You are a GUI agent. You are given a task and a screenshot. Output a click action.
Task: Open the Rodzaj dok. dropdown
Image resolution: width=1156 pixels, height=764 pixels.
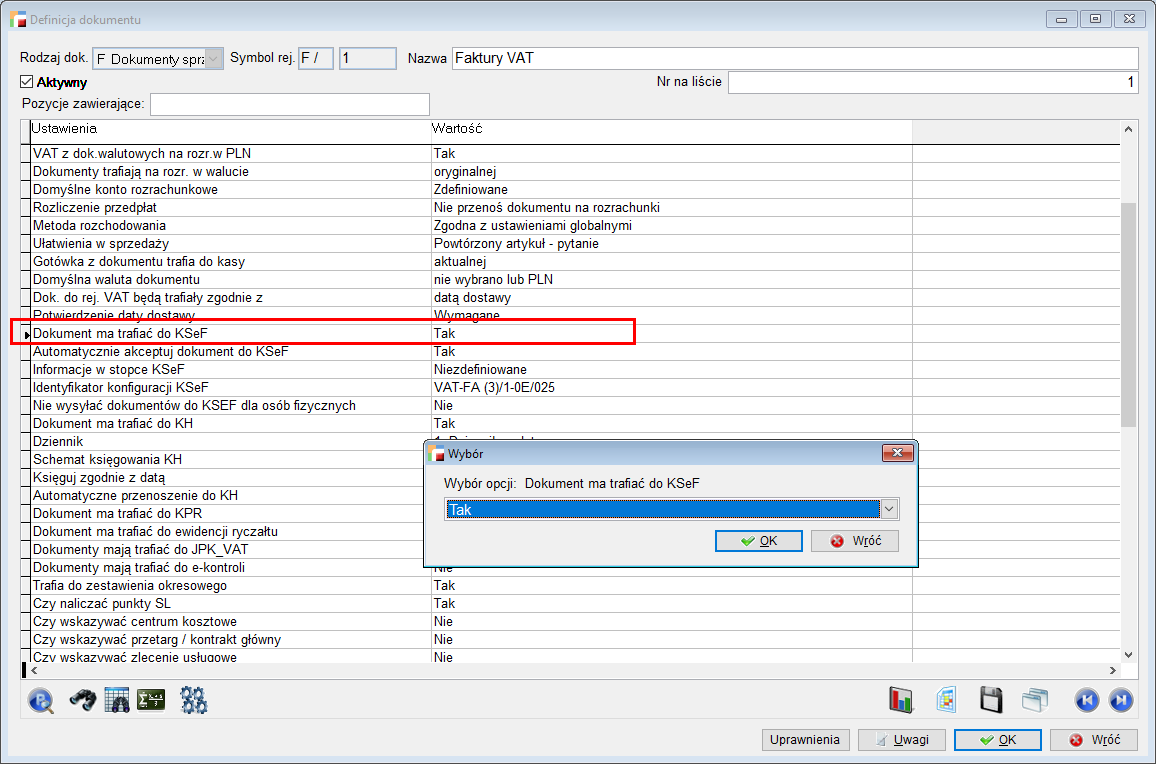coord(213,59)
